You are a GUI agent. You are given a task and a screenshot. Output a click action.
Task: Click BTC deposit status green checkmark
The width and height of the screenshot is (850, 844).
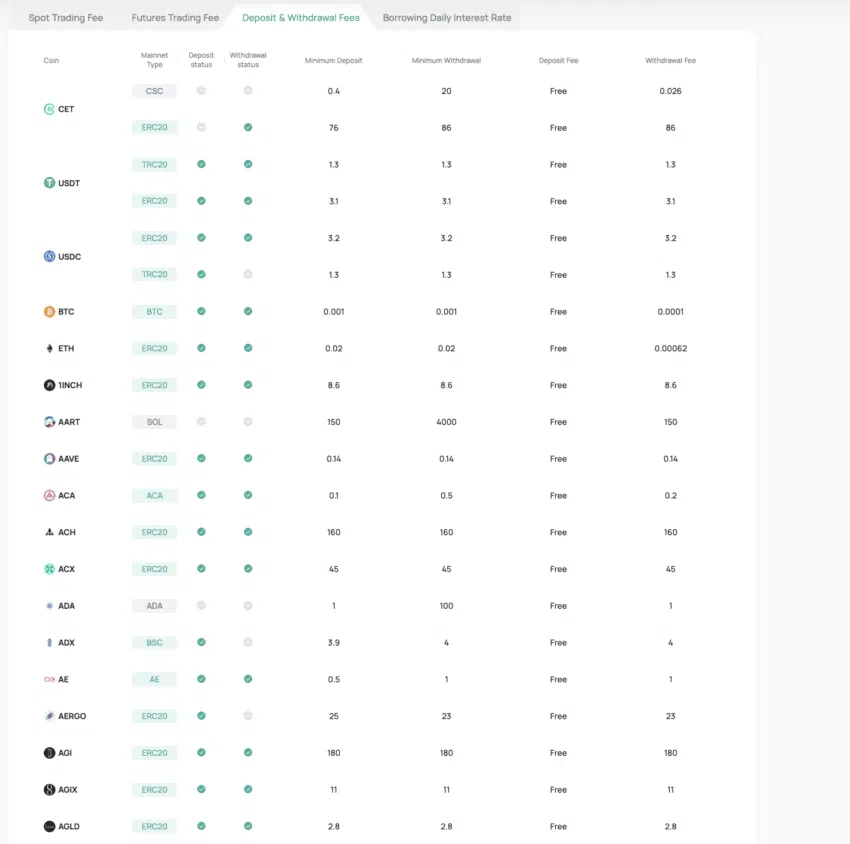tap(201, 311)
